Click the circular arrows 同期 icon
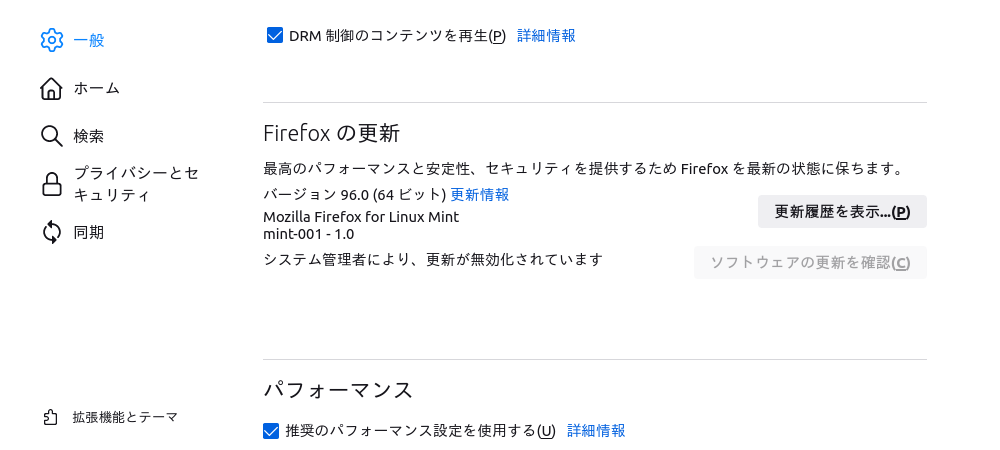The image size is (1000, 450). pyautogui.click(x=52, y=233)
